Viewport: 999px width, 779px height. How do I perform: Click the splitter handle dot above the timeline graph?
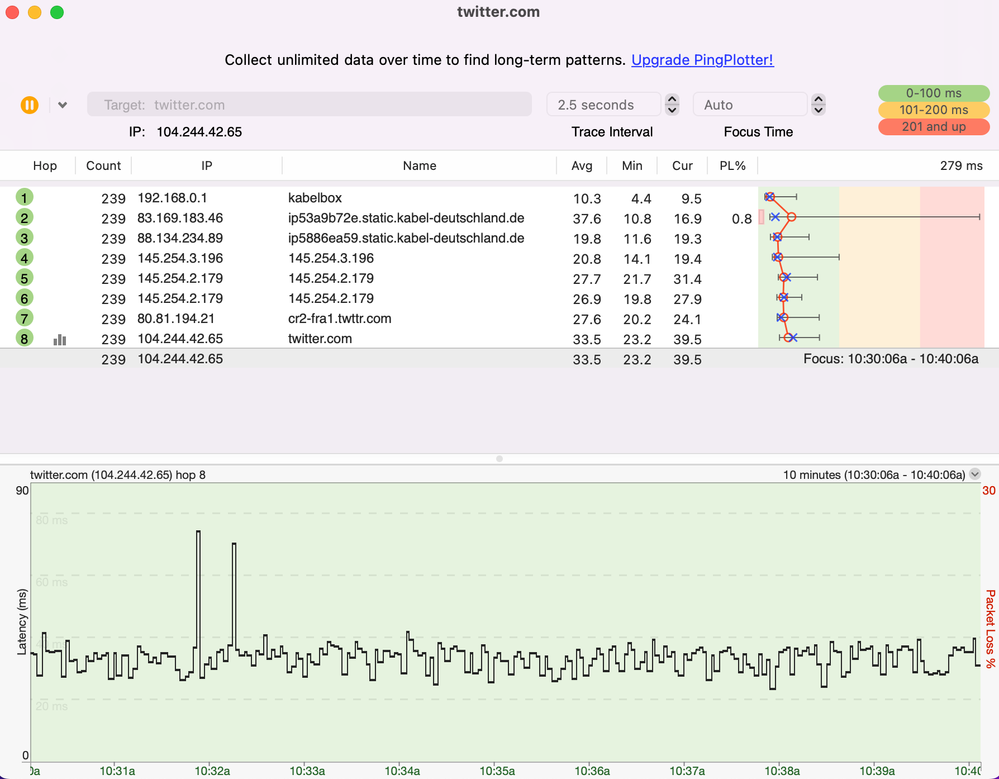point(500,459)
